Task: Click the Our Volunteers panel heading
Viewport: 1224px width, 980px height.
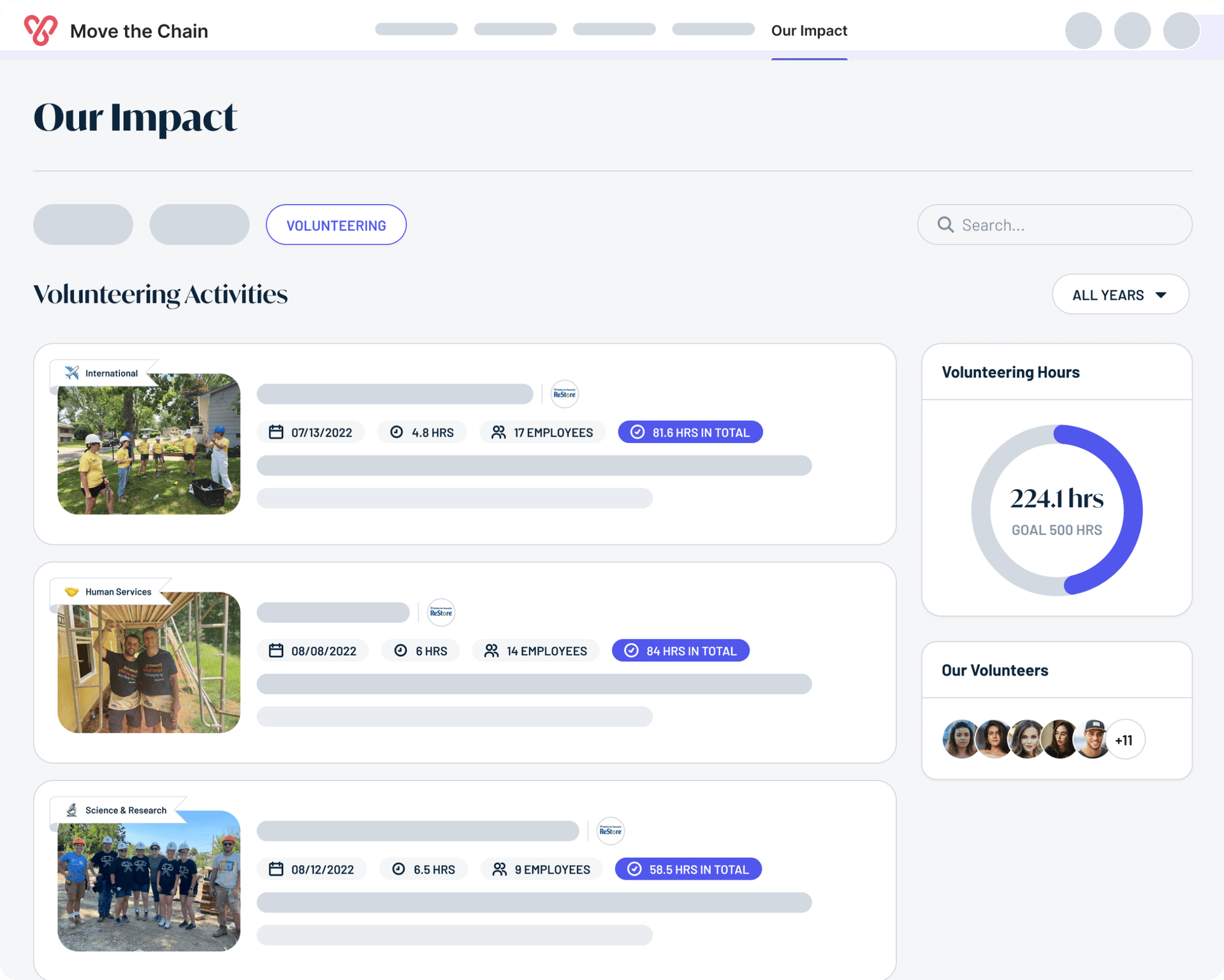Action: click(994, 670)
